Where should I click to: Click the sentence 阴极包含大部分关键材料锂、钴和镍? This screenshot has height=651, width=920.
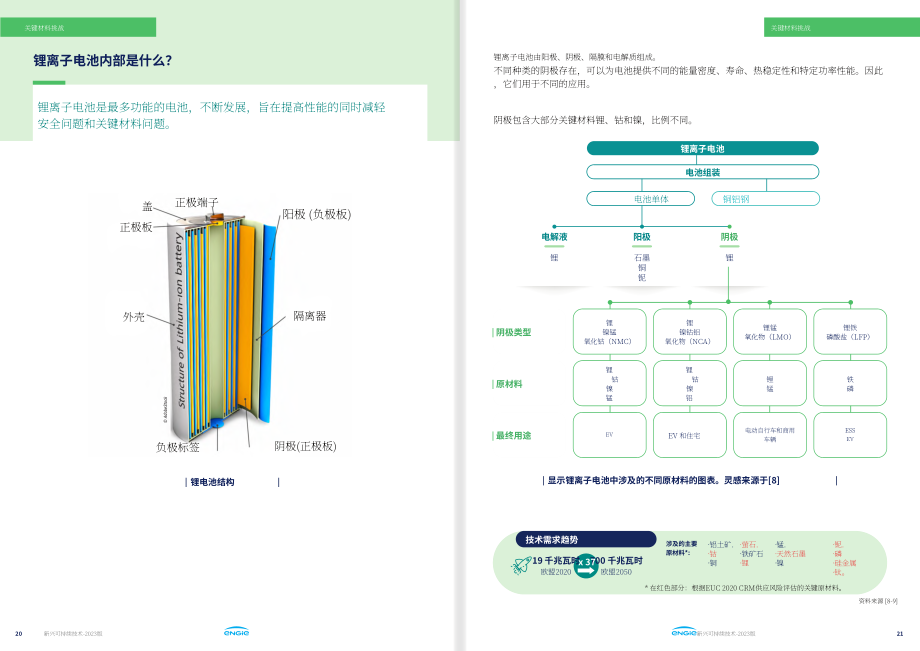pos(594,120)
